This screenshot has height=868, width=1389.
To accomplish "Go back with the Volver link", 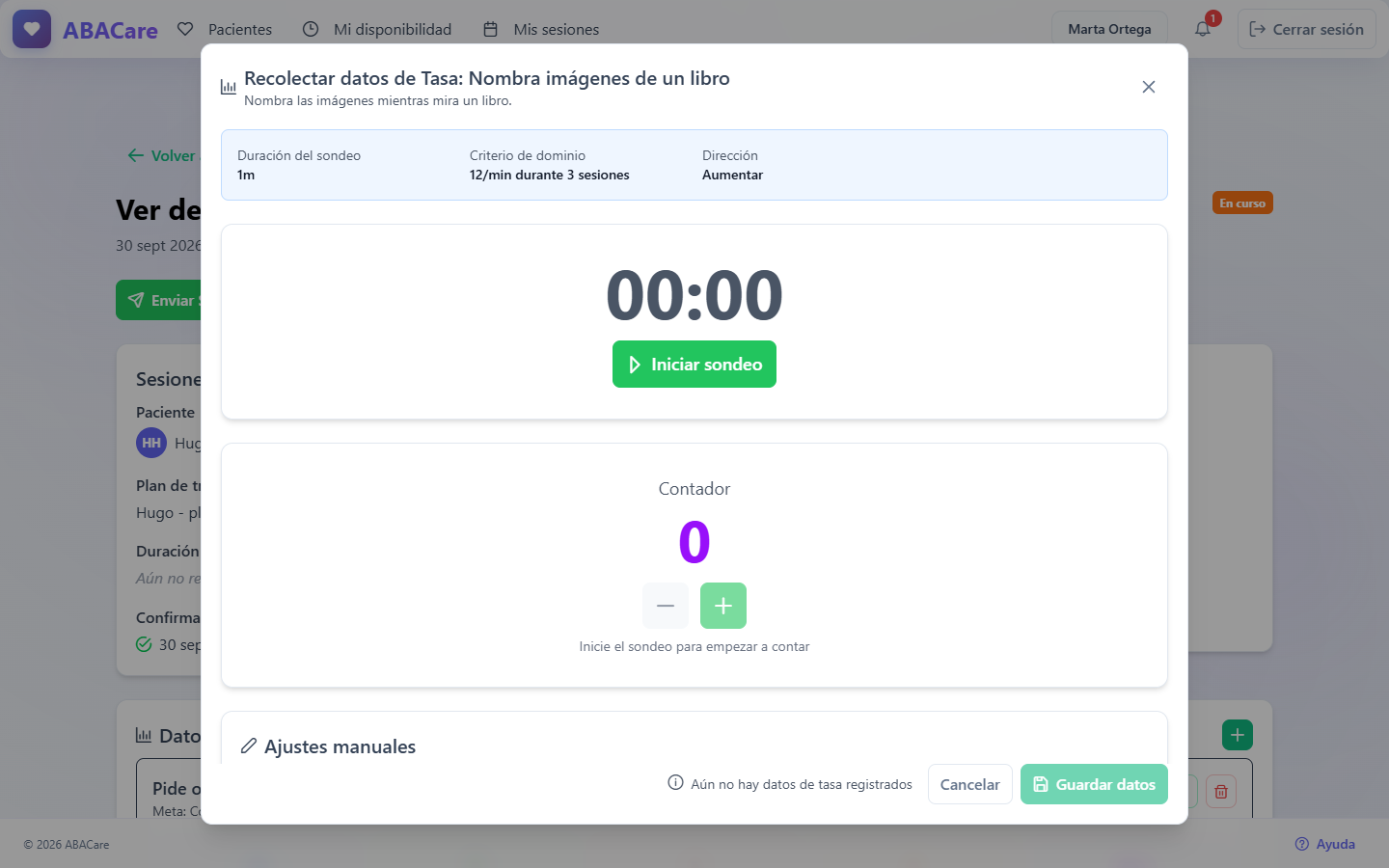I will pos(162,155).
